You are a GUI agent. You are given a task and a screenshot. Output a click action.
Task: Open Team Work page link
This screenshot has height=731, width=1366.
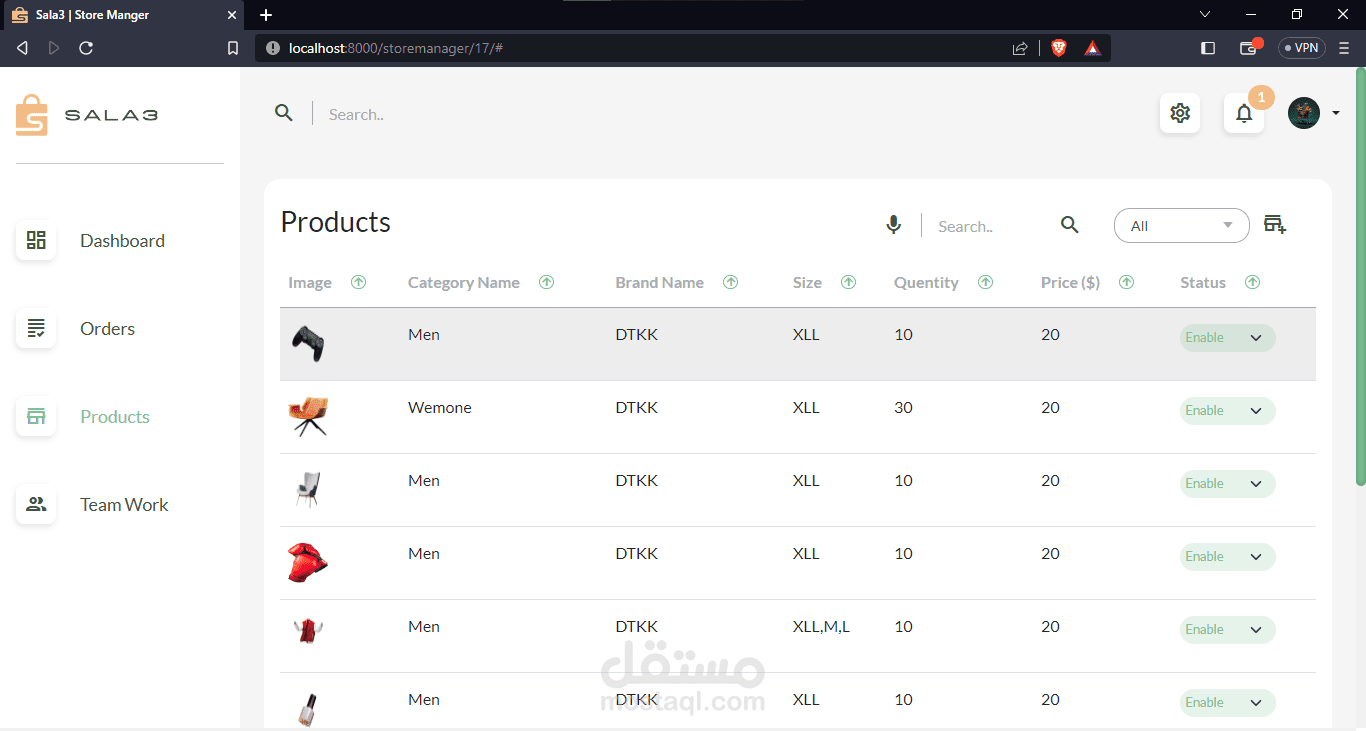pyautogui.click(x=124, y=505)
